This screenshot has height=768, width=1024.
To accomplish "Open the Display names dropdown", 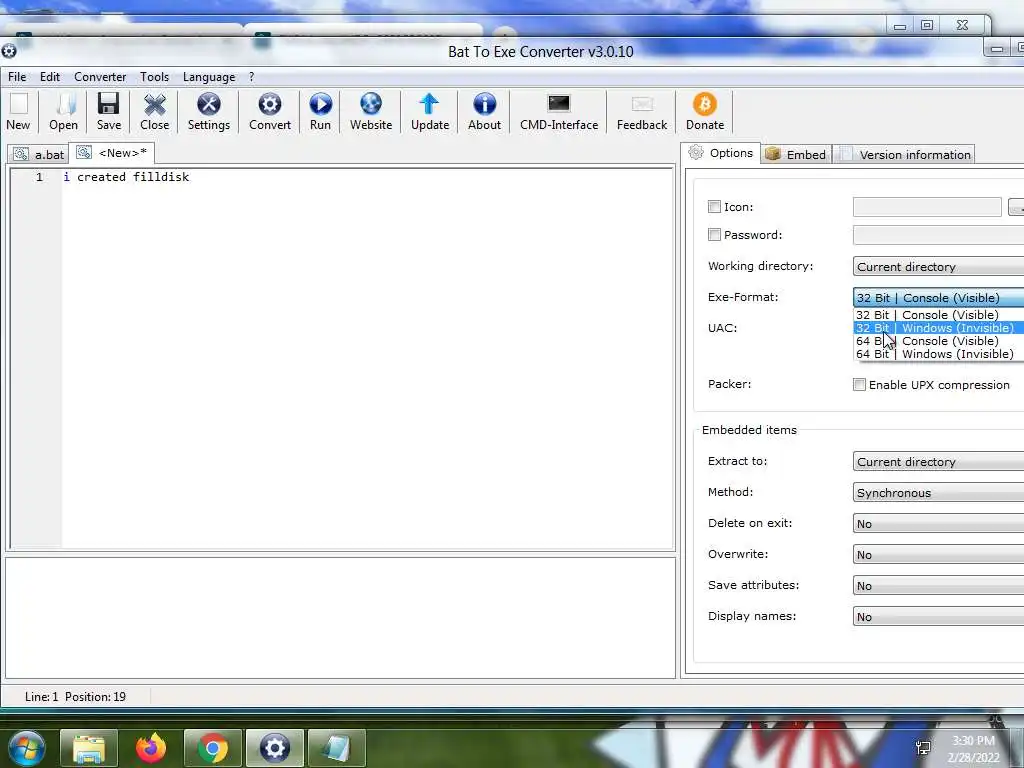I will click(938, 616).
